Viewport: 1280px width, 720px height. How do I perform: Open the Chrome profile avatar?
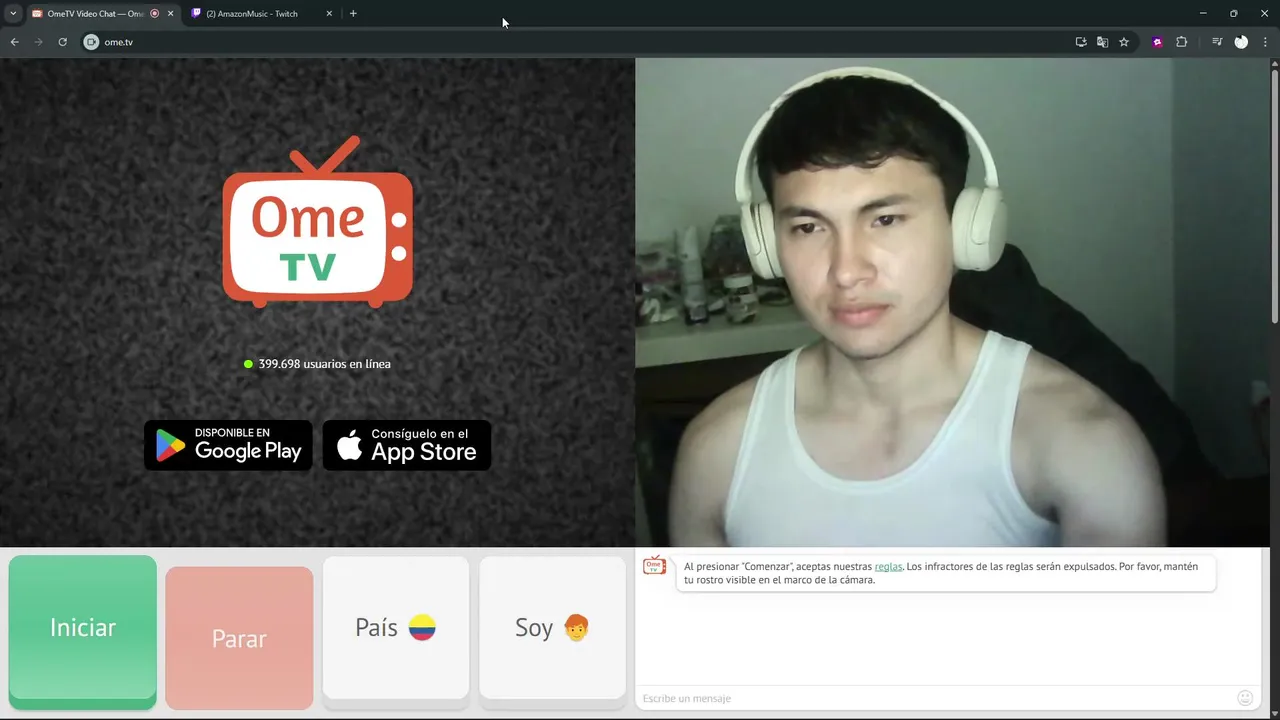pyautogui.click(x=1241, y=42)
